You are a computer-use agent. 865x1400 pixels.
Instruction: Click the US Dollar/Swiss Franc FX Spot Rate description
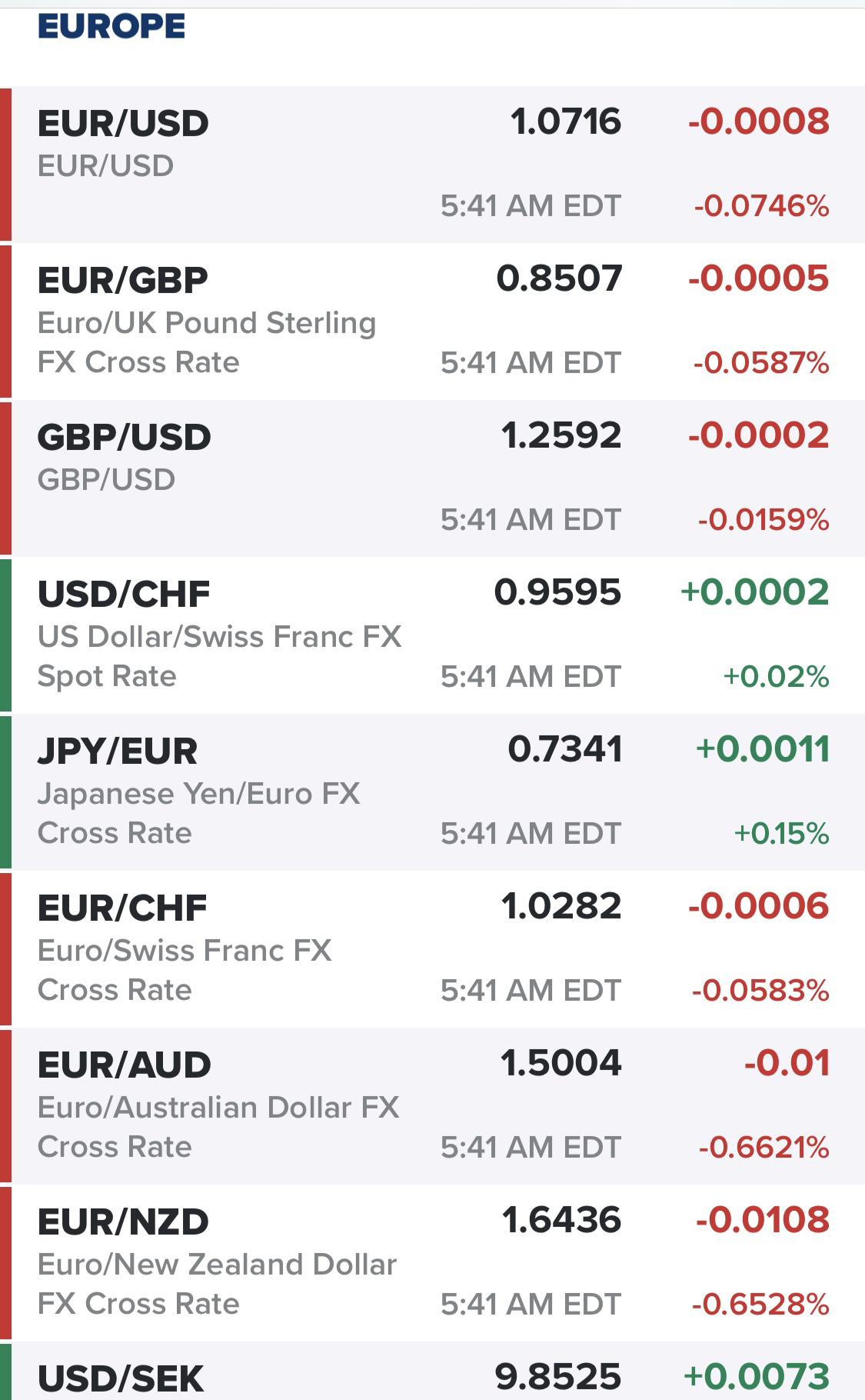click(220, 656)
